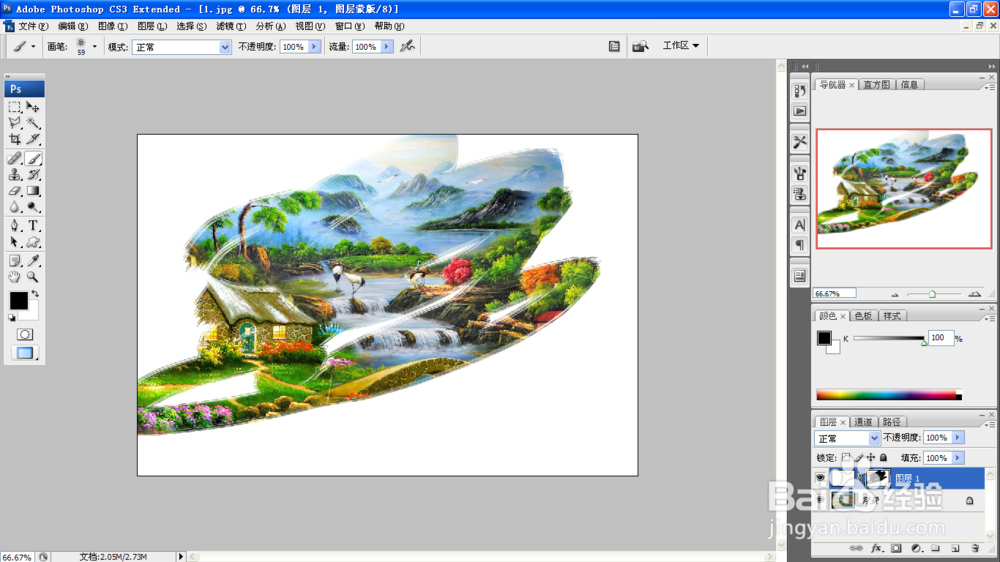Open the 窗口 menu
This screenshot has width=1000, height=562.
(349, 26)
